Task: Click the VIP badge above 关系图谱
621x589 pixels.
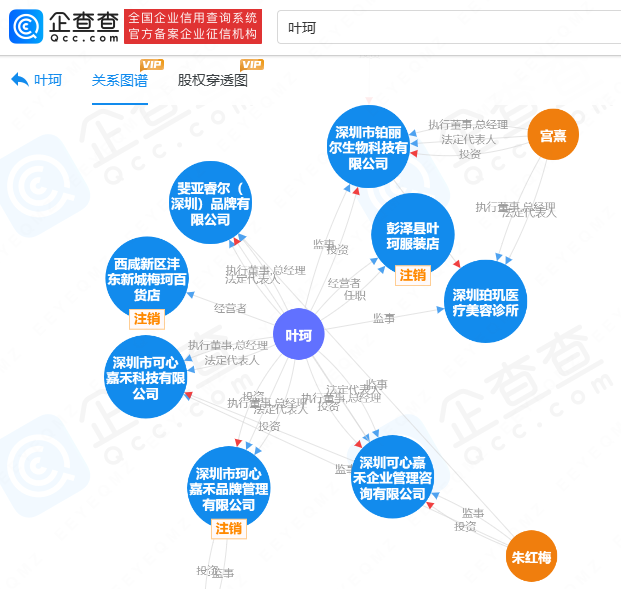Action: [x=152, y=65]
